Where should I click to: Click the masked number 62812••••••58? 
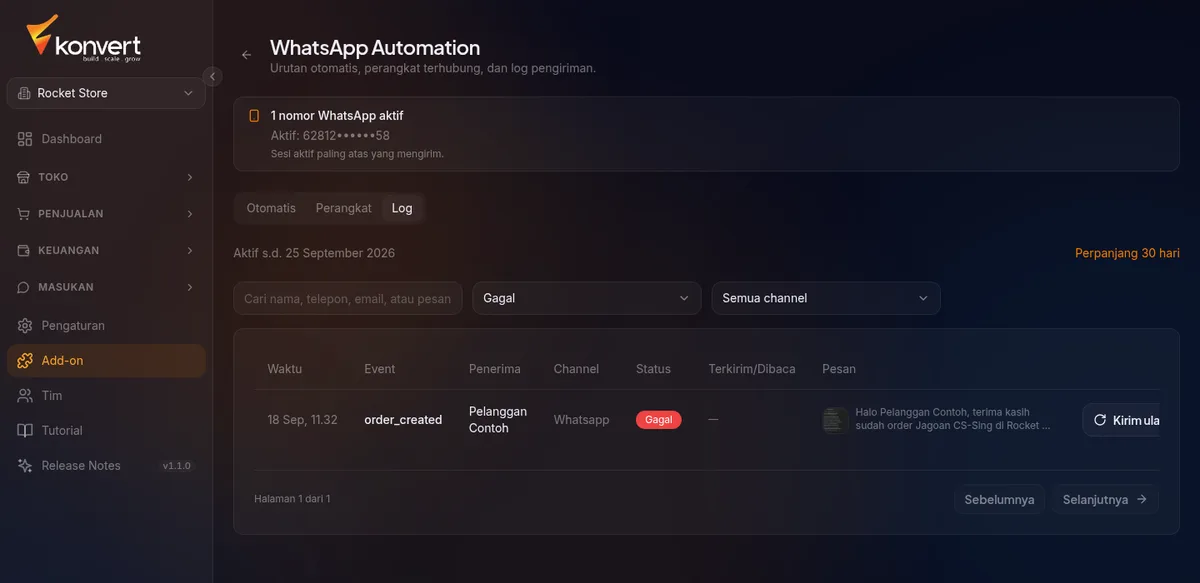pos(346,135)
